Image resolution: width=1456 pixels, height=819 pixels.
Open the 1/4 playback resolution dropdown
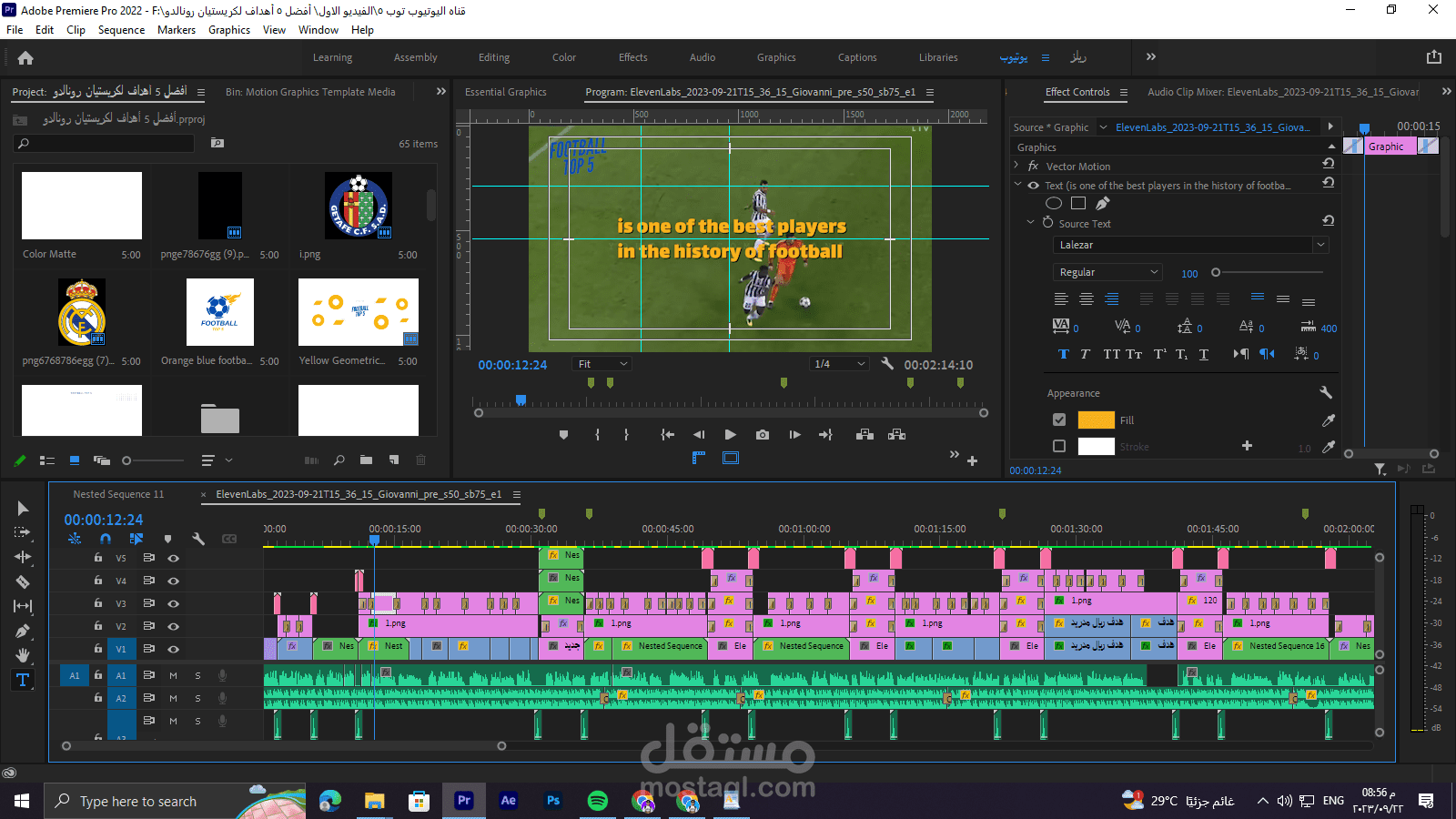[839, 364]
